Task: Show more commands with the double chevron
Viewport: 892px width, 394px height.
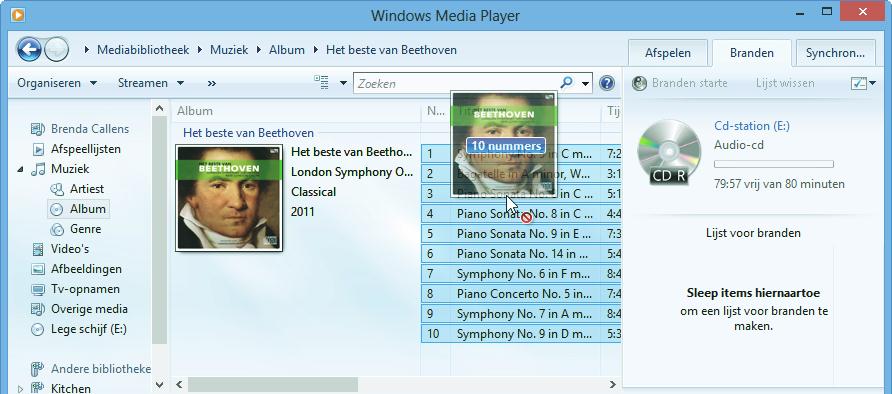Action: 212,83
